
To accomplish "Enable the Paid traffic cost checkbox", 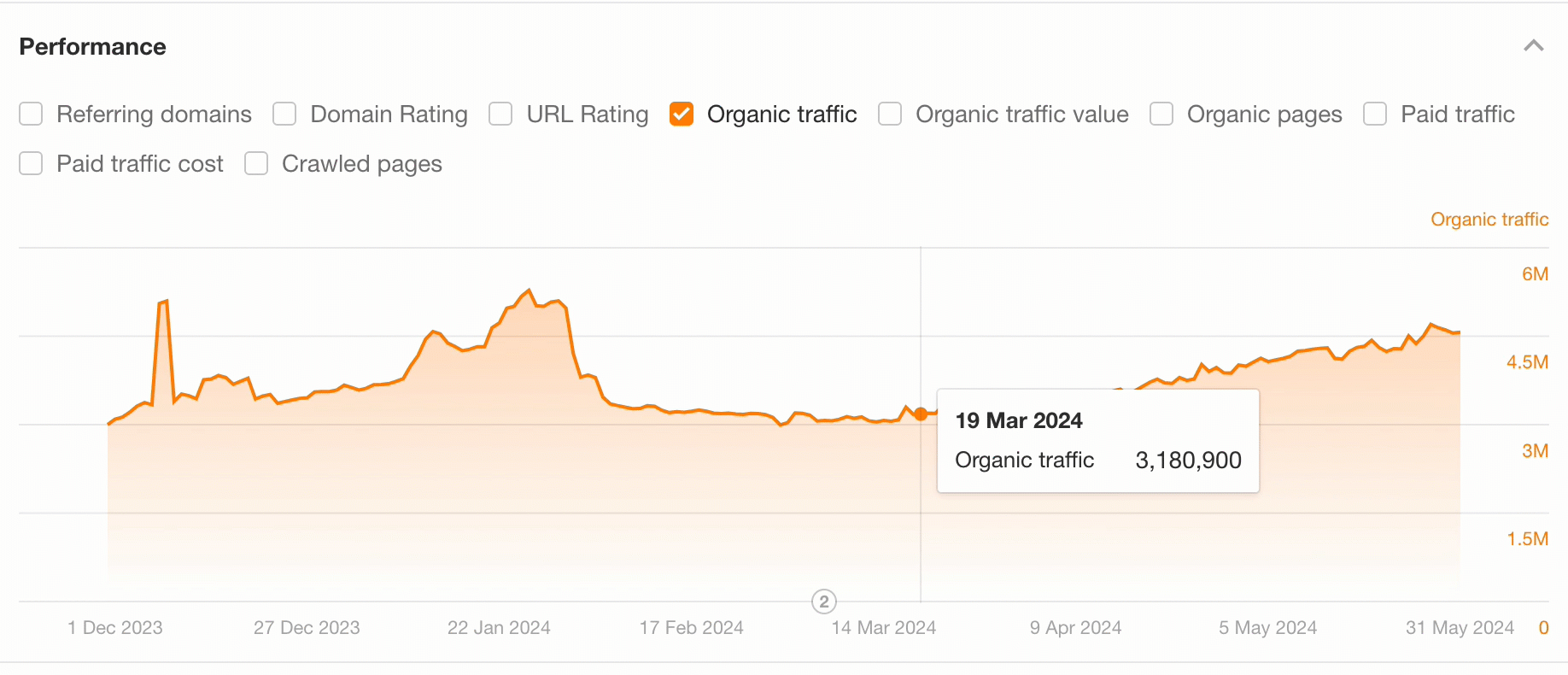I will (31, 164).
